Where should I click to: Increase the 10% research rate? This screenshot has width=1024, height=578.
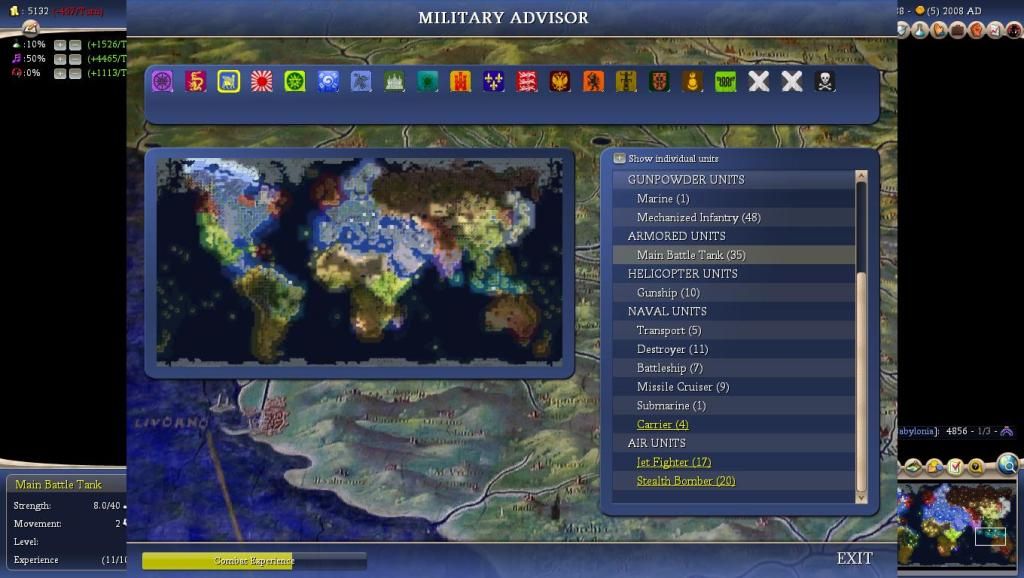[x=60, y=44]
